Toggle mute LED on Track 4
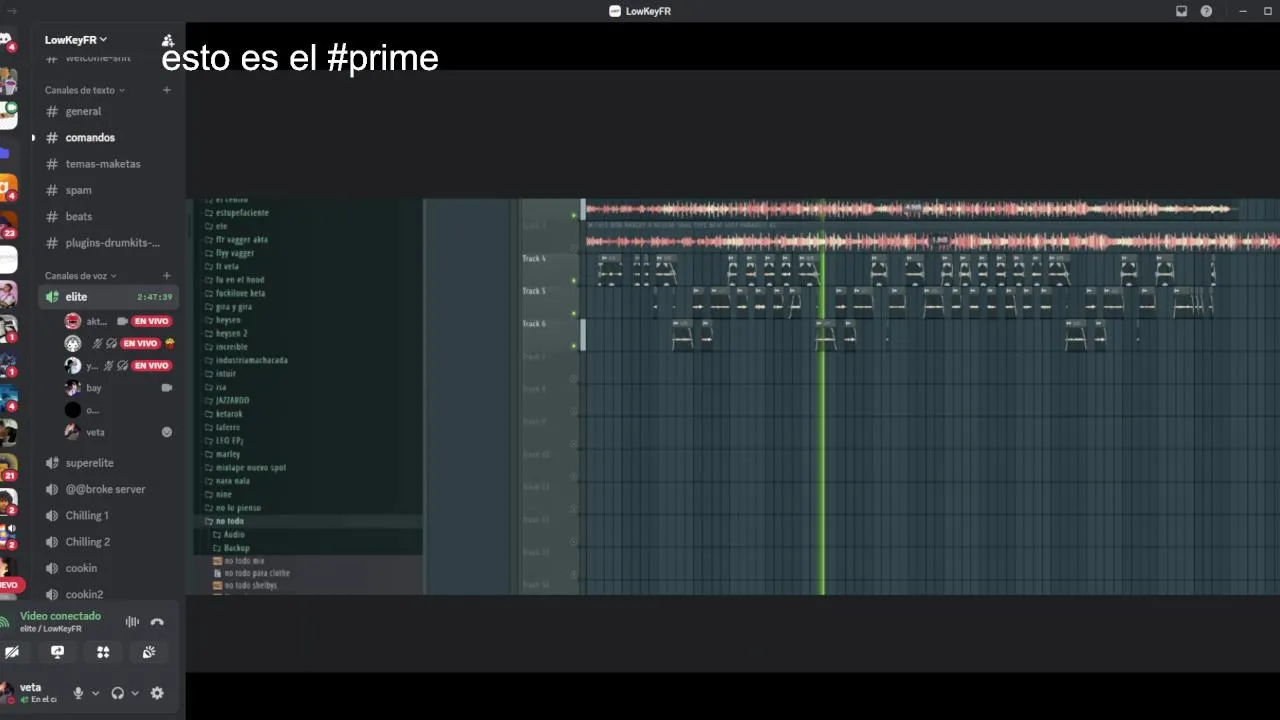 (574, 281)
